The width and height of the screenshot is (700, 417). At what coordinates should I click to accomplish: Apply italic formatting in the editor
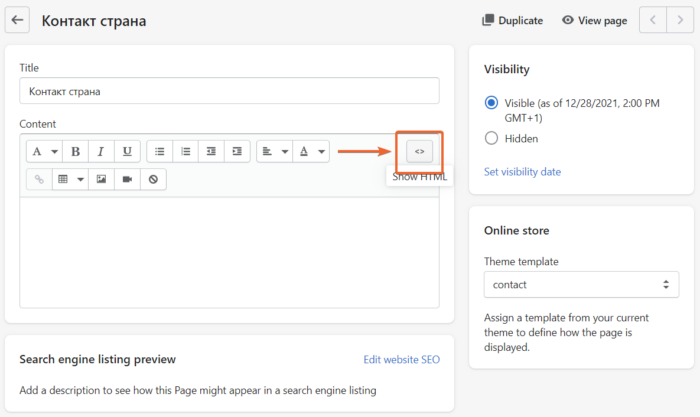[101, 152]
